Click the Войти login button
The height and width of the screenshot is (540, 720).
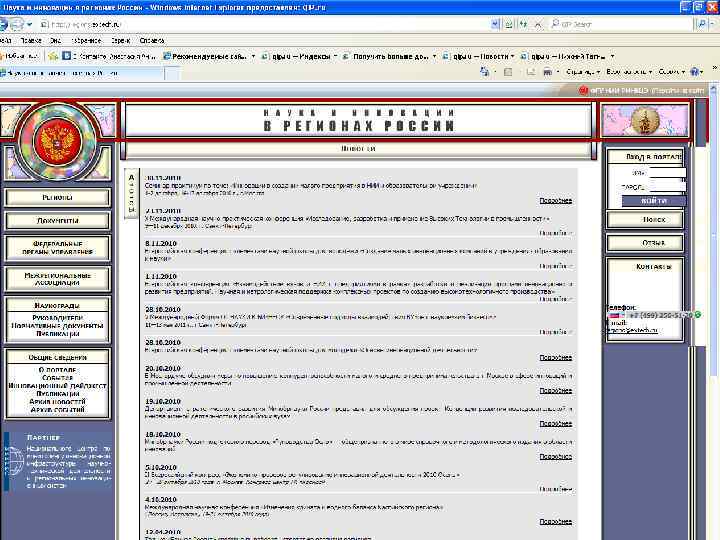coord(654,201)
